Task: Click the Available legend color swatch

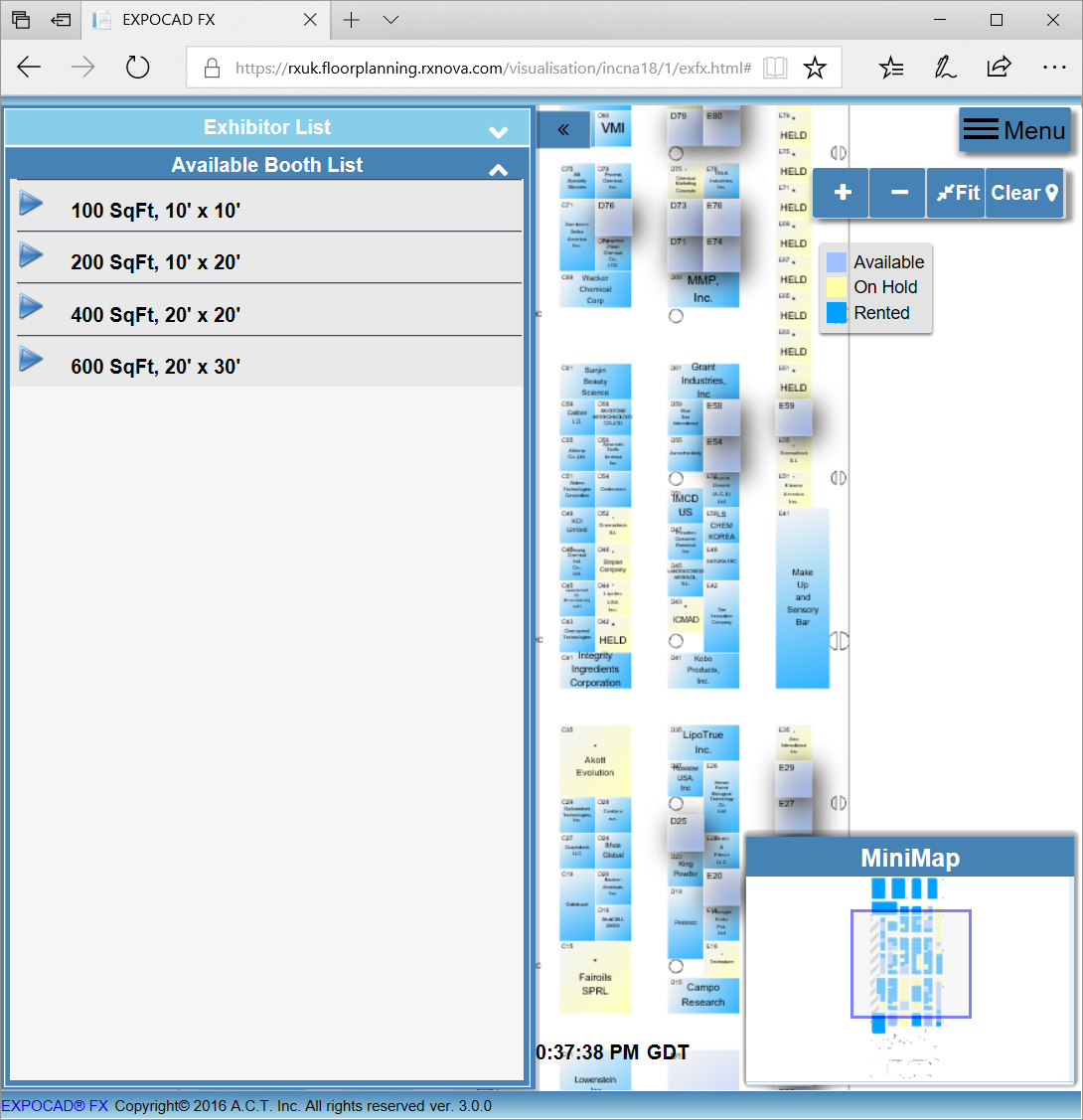Action: 837,262
